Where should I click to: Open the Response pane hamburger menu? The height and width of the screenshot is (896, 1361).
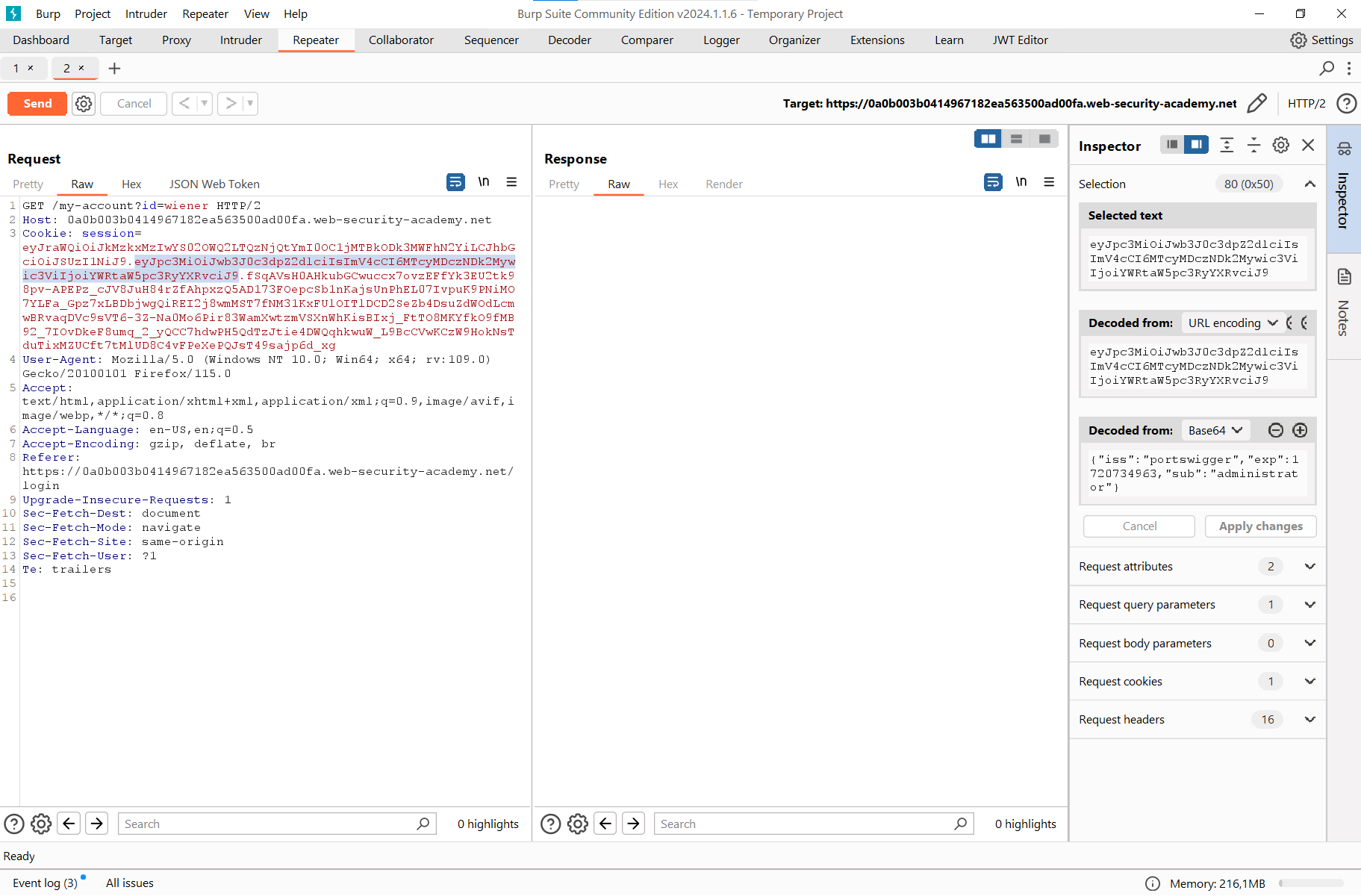(1049, 182)
